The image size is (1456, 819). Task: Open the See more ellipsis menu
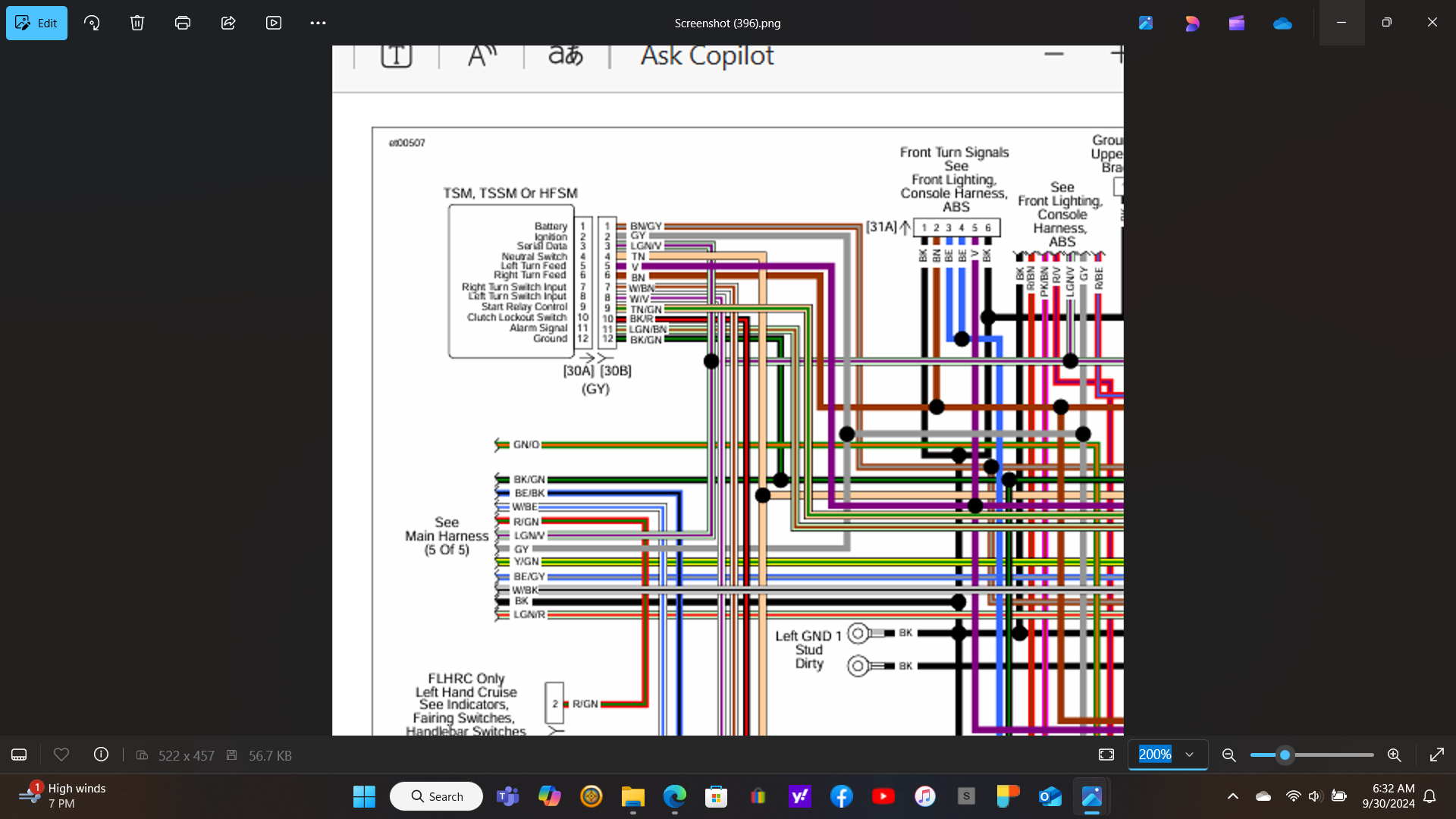[318, 23]
